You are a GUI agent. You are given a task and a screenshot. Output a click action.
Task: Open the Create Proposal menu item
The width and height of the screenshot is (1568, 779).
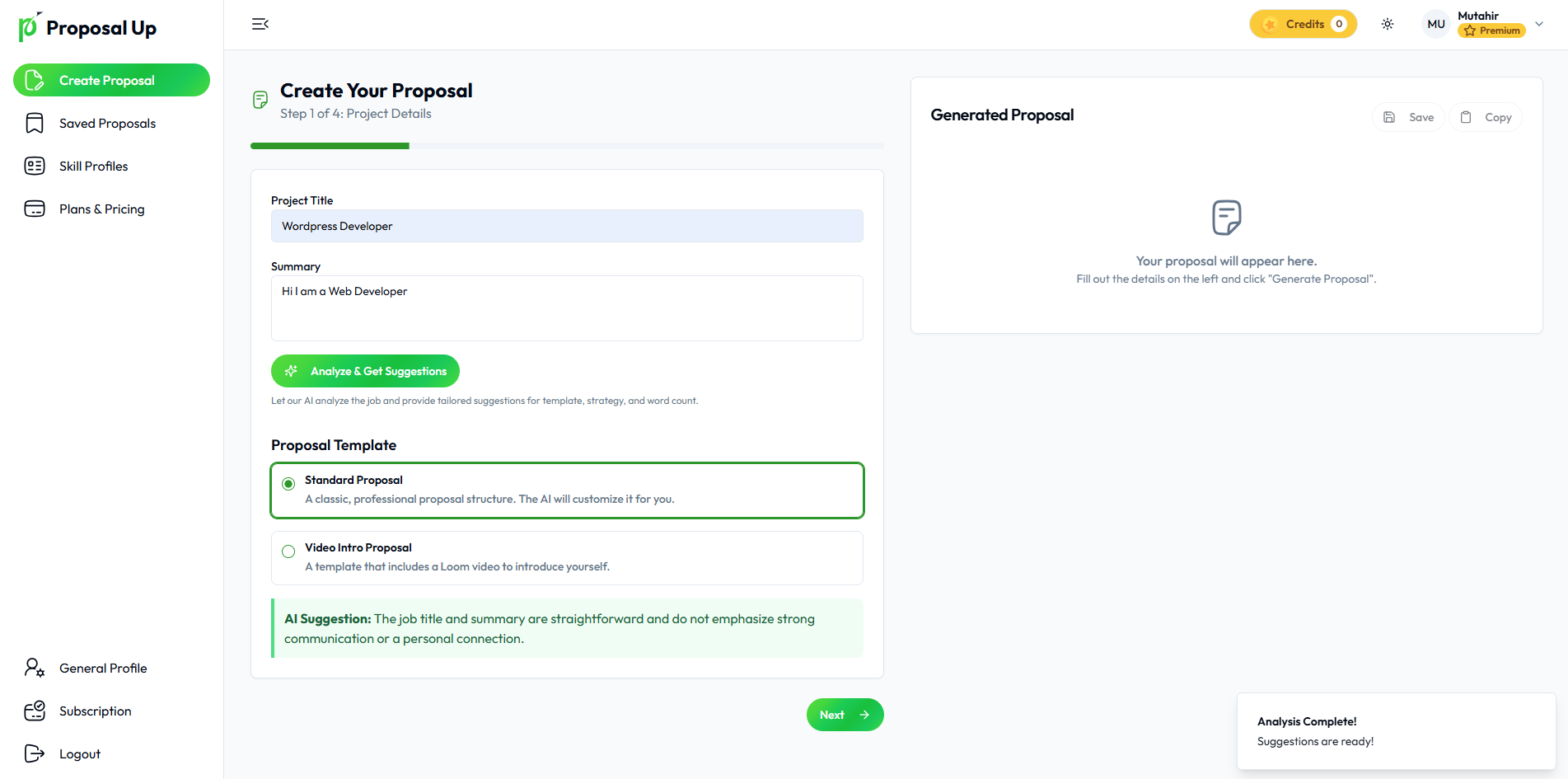coord(111,80)
